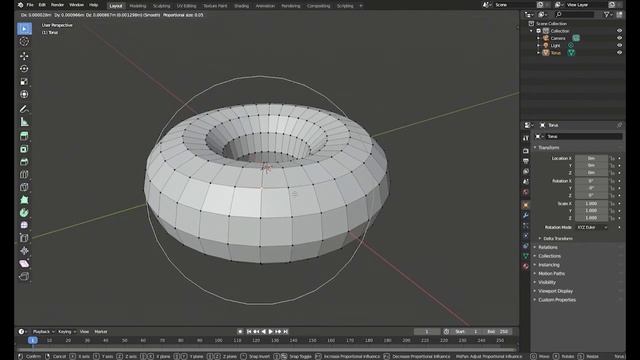Activate the Shrink/Fatten tool
The image size is (640, 360).
coord(24,251)
